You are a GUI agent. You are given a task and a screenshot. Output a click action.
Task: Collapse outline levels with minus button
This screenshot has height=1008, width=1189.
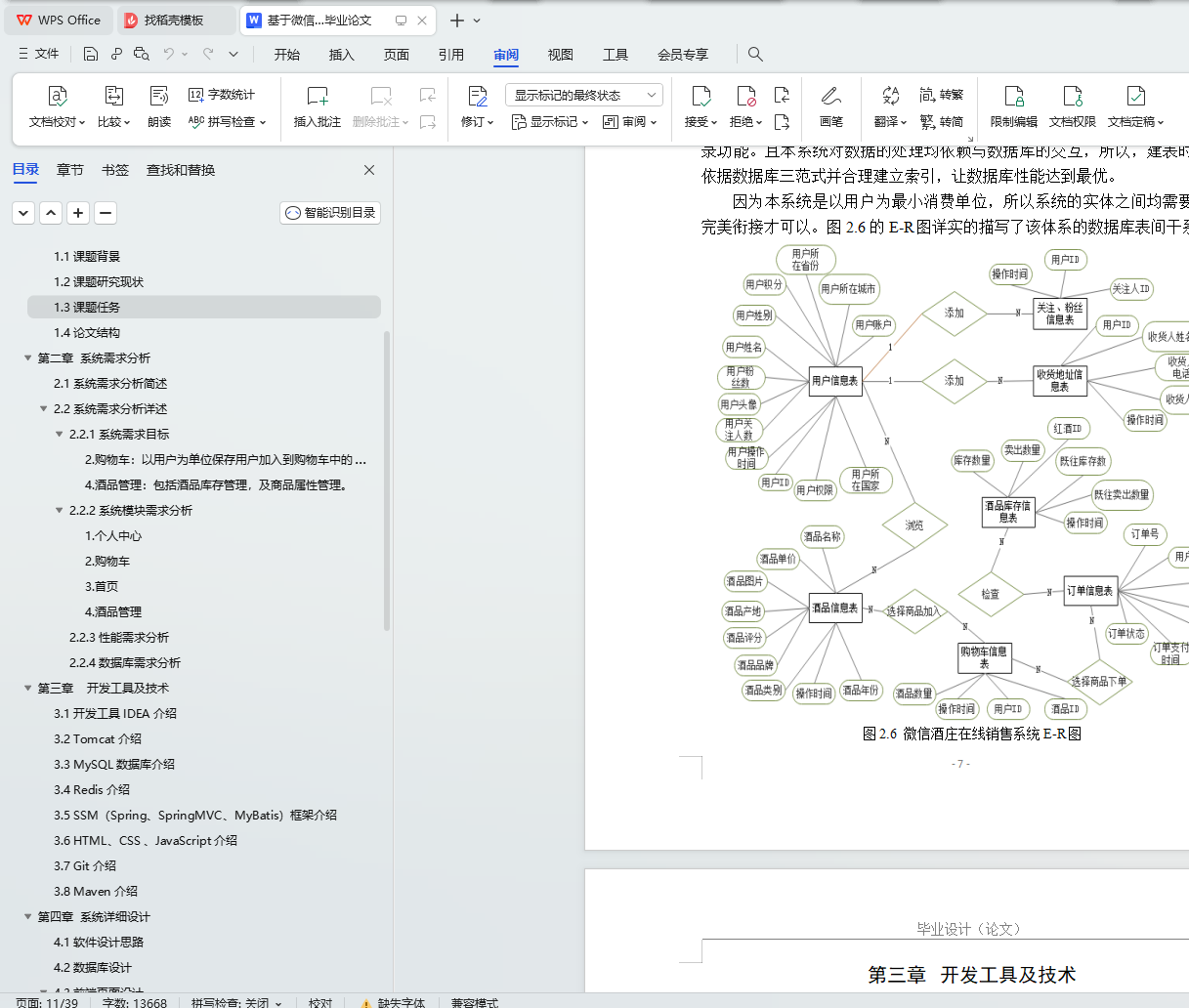(x=106, y=212)
